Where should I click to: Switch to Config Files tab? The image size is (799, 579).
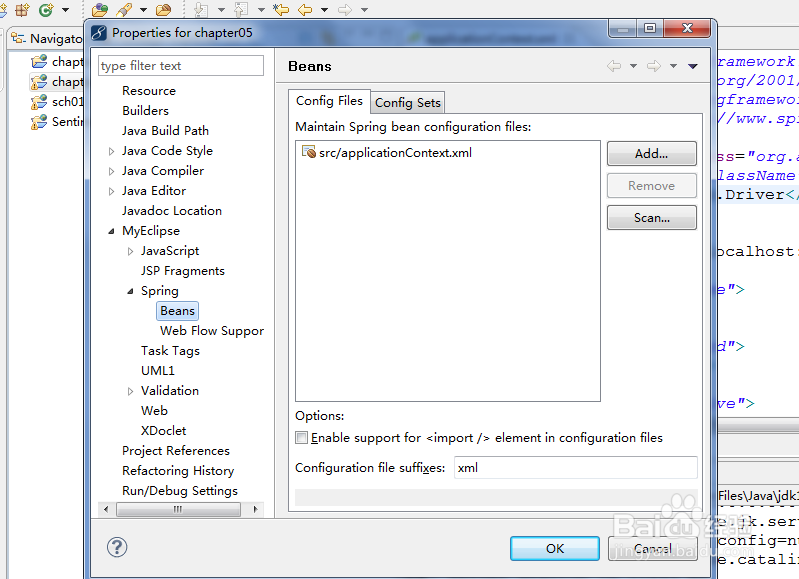click(x=329, y=101)
